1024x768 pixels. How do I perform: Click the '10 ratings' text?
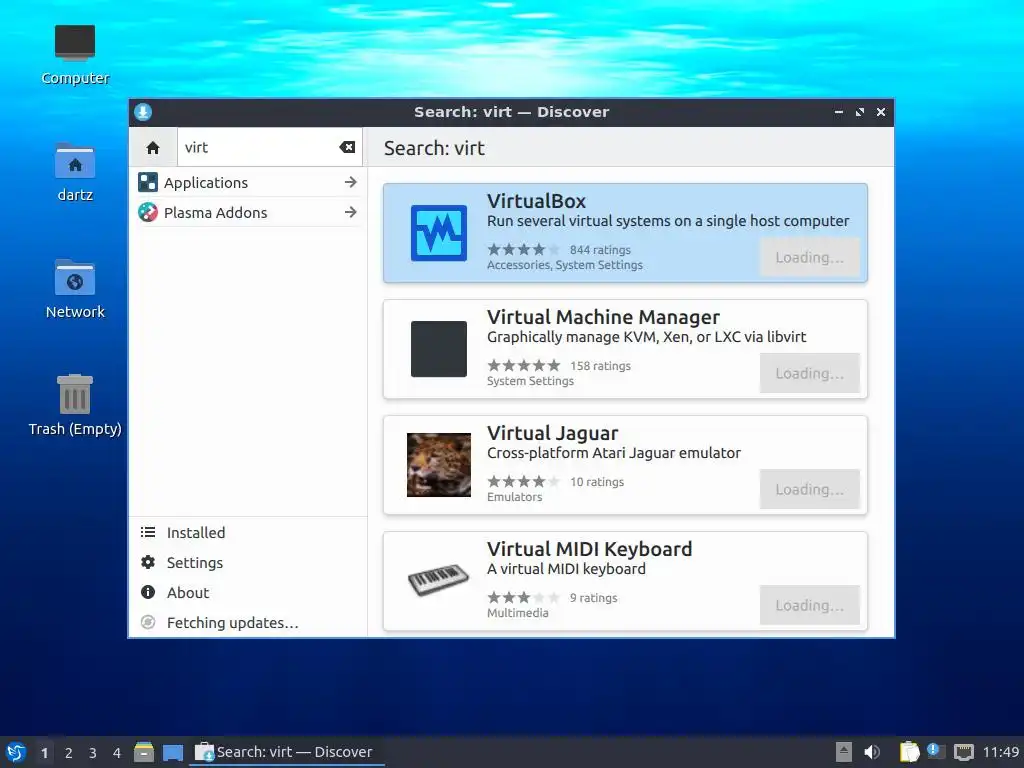[x=597, y=482]
